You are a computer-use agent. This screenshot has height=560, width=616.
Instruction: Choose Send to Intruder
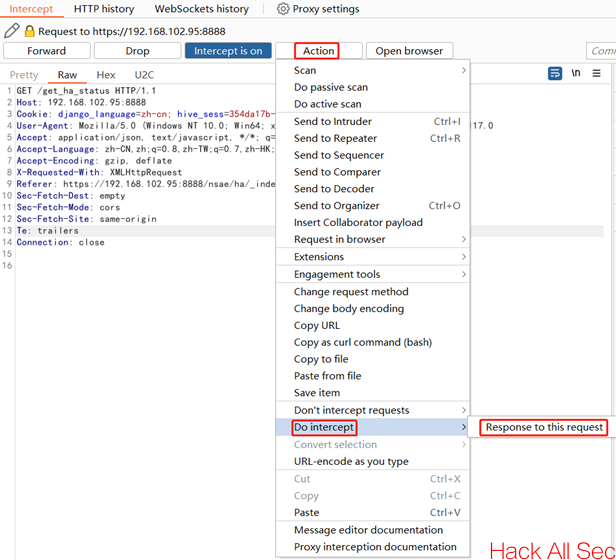(x=373, y=121)
